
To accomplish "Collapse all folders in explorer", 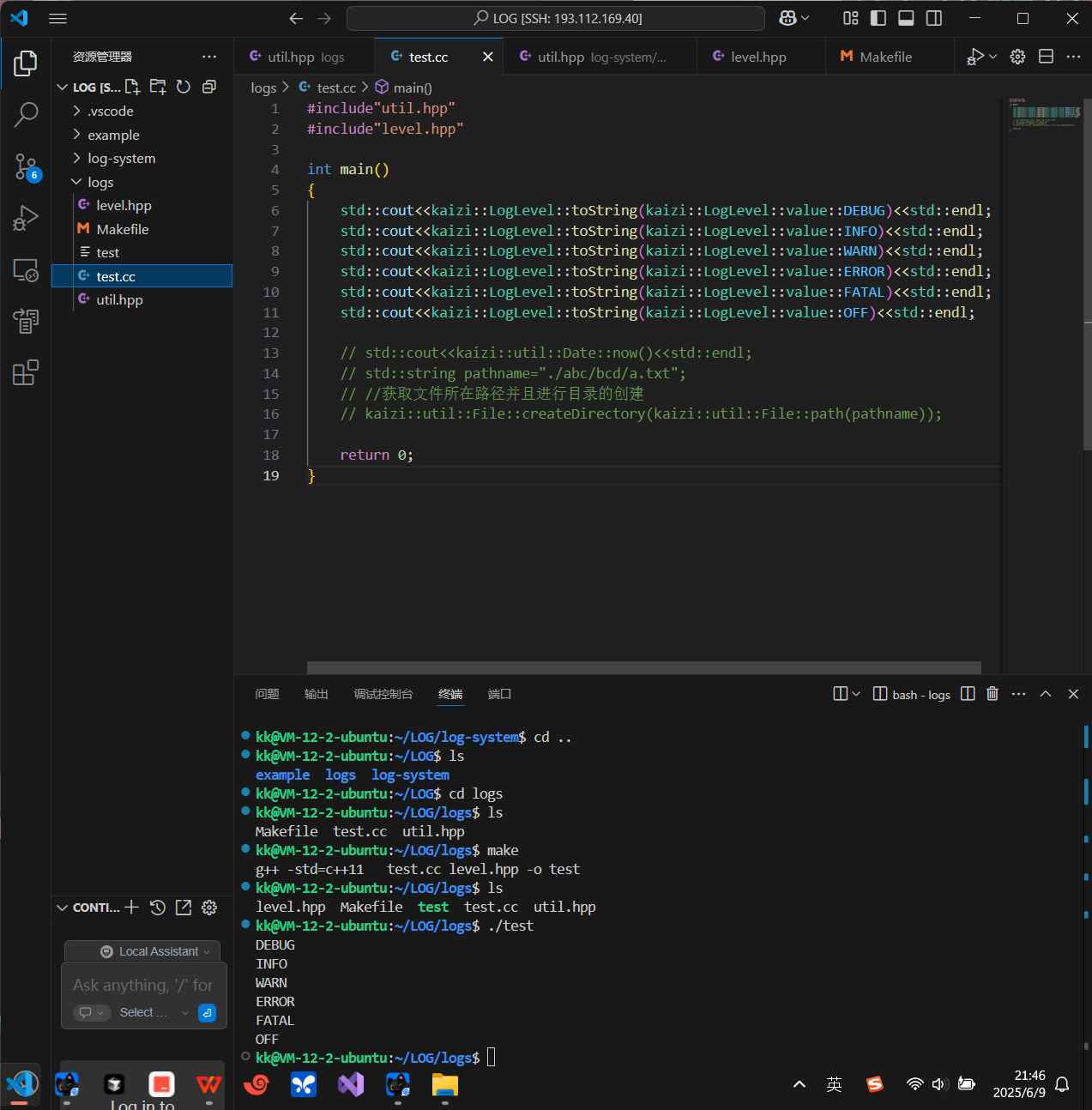I will tap(209, 87).
